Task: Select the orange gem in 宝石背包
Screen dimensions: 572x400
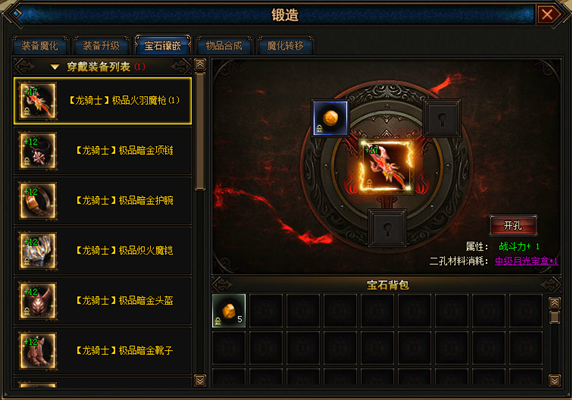Action: (x=229, y=311)
